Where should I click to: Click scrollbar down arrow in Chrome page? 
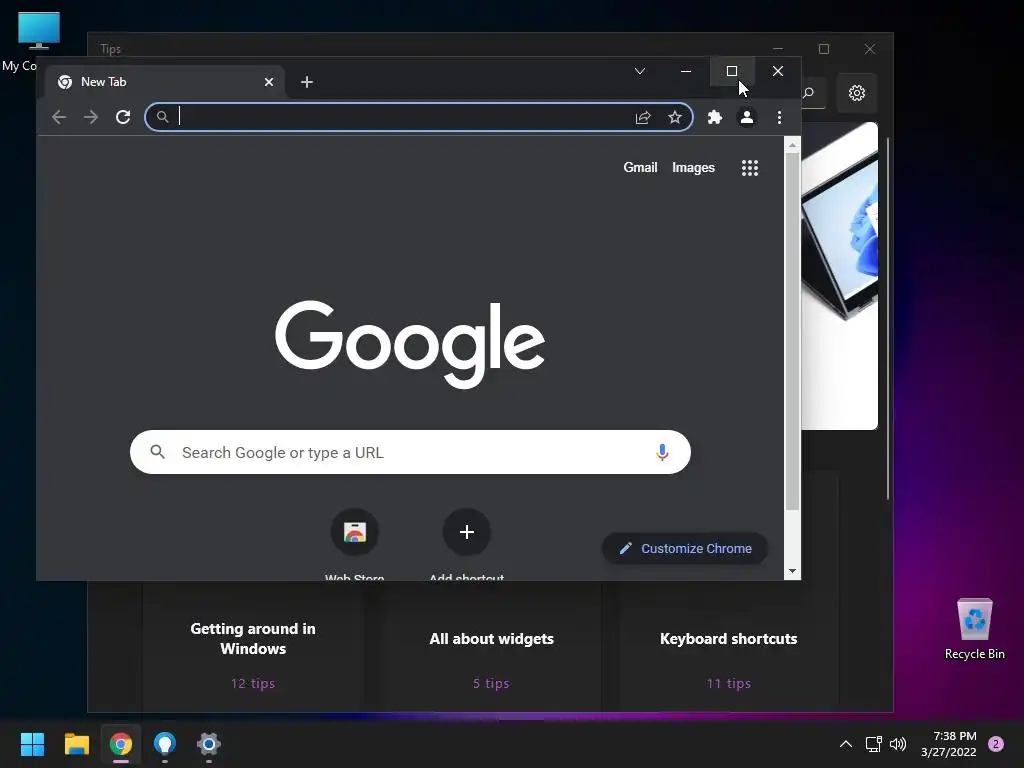click(x=792, y=571)
